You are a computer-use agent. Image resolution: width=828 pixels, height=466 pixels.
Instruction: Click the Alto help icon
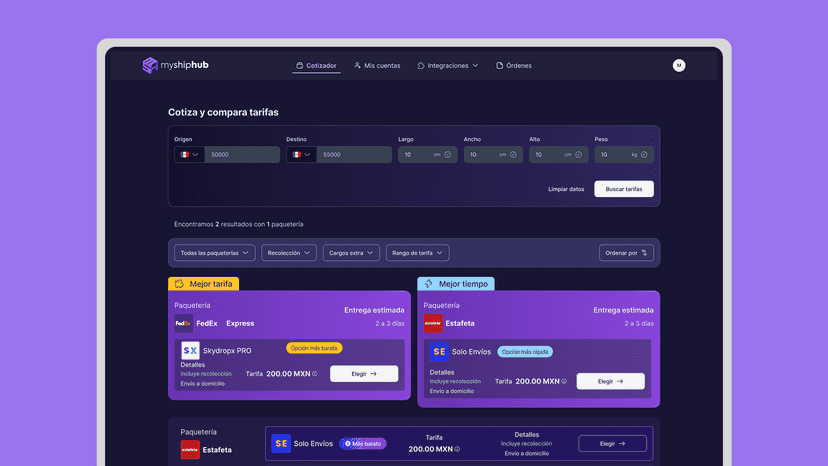pos(579,155)
